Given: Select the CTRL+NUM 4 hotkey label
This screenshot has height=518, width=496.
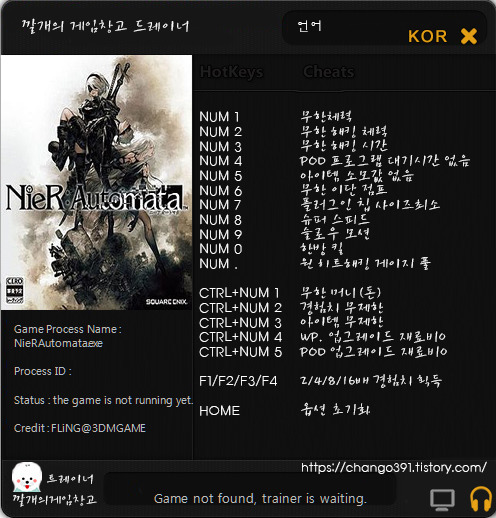Looking at the screenshot, I should click(x=240, y=337).
